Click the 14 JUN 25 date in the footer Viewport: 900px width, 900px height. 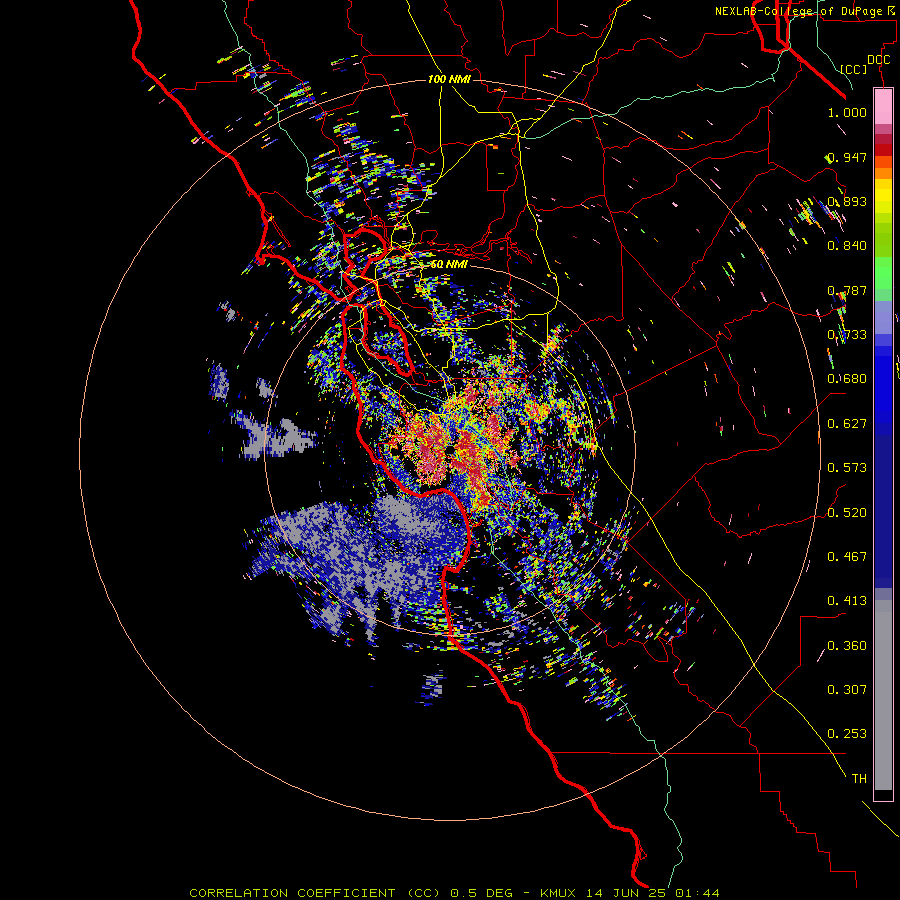pos(627,893)
